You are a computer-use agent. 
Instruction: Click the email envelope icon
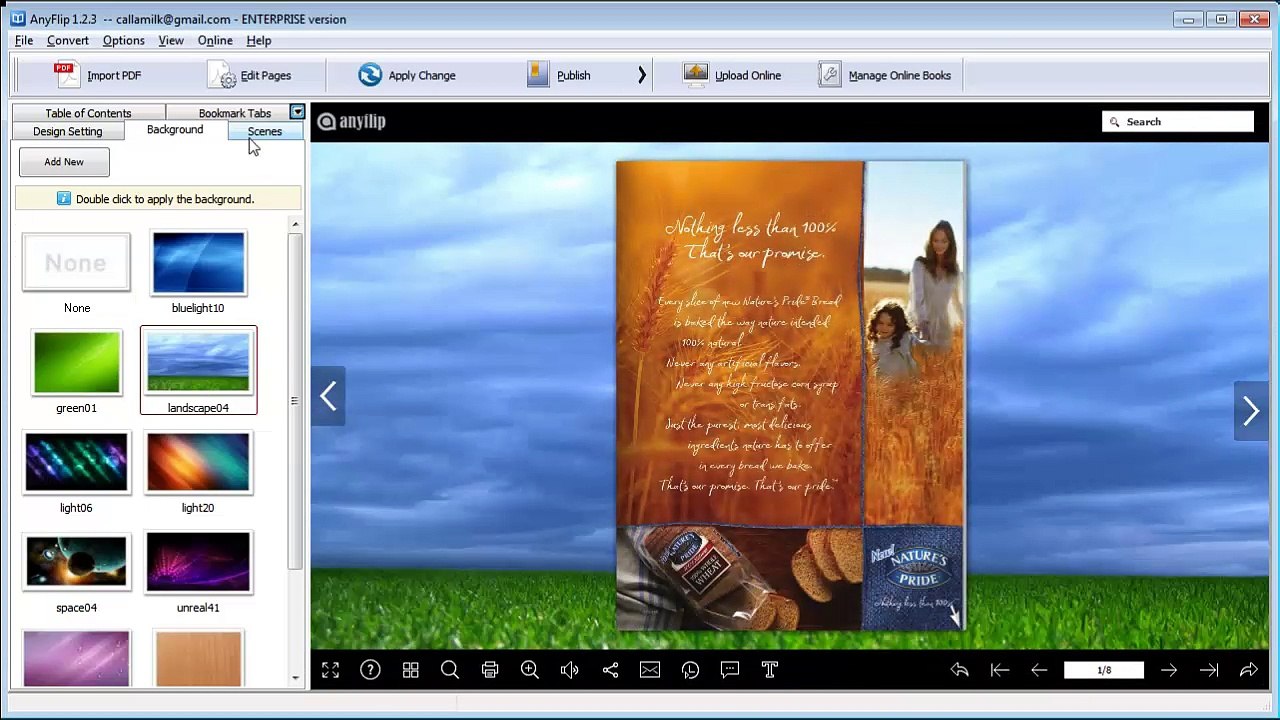click(650, 670)
